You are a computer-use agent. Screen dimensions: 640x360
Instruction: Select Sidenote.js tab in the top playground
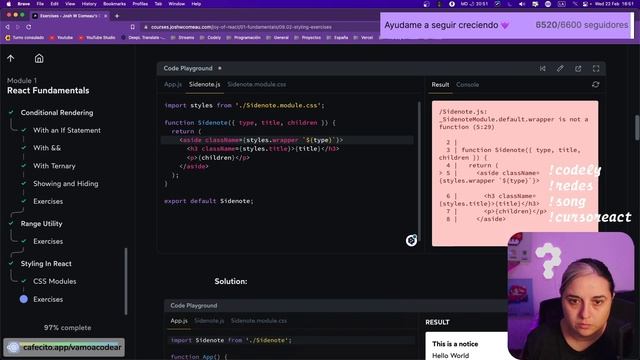pyautogui.click(x=204, y=84)
